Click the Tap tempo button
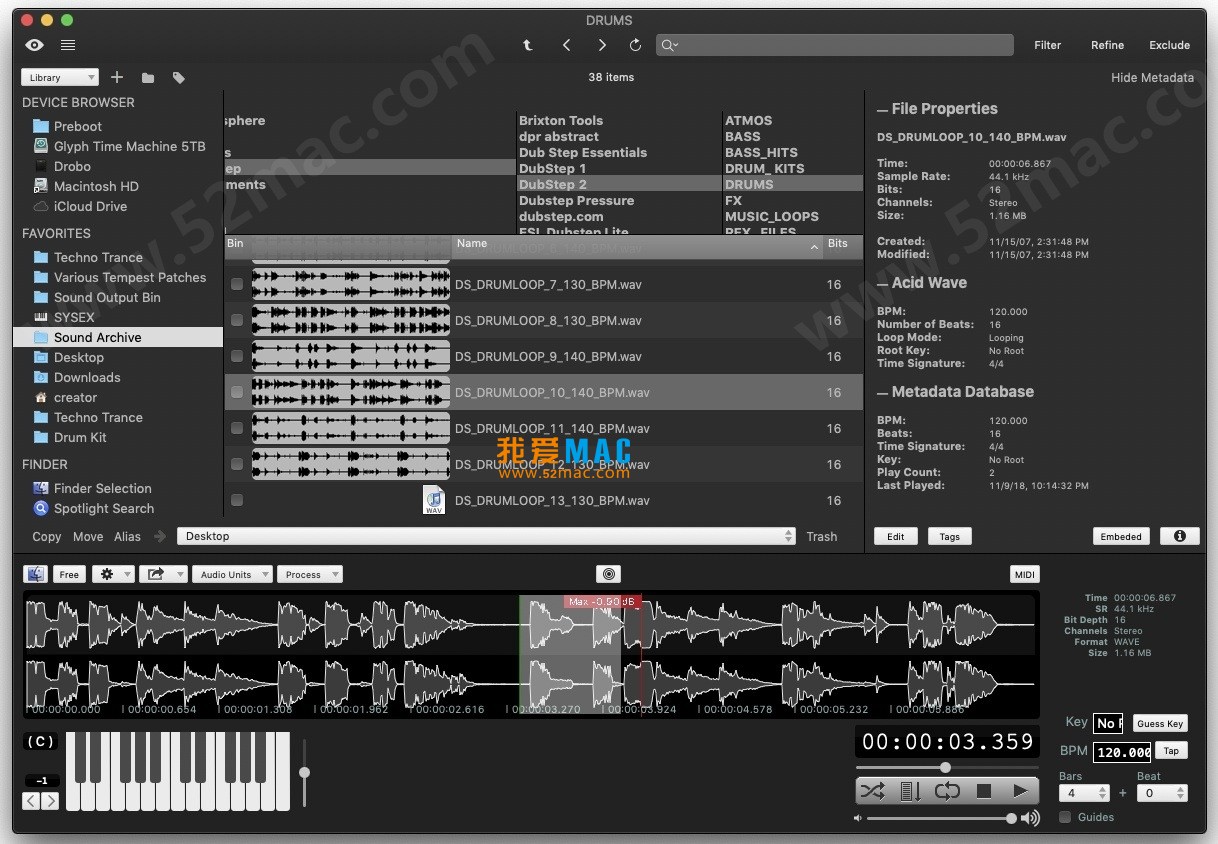The height and width of the screenshot is (844, 1218). point(1171,750)
